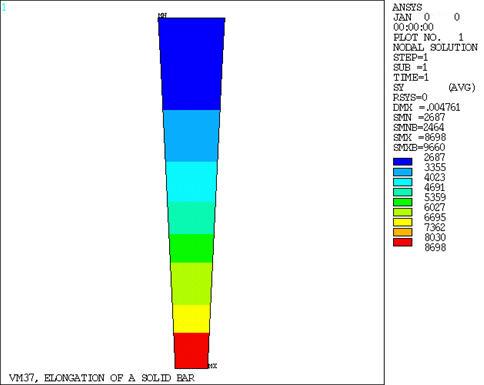The width and height of the screenshot is (484, 385).
Task: Click the green 5359 legend swatch
Action: coord(403,202)
